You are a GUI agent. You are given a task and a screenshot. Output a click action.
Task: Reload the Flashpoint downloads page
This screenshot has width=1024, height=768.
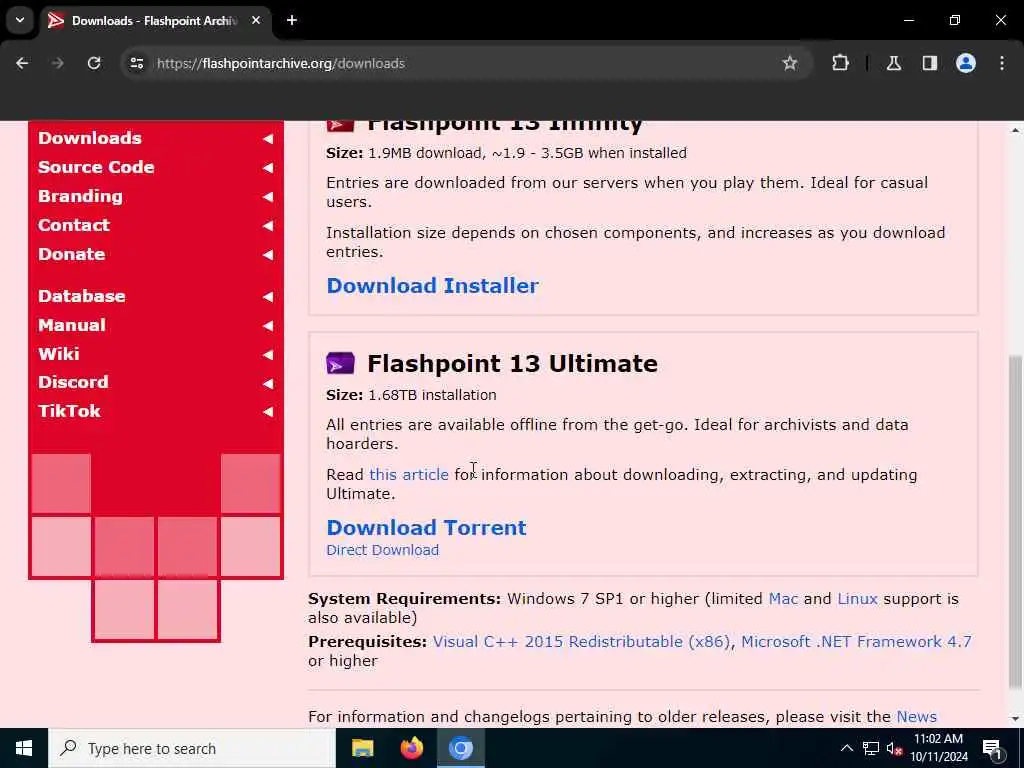point(94,63)
